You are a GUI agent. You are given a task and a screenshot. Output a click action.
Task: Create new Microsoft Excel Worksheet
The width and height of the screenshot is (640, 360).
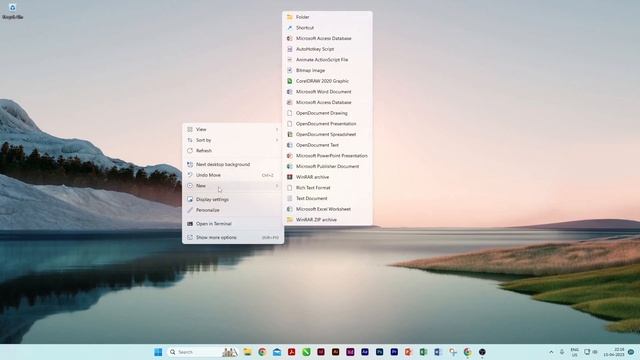[x=327, y=209]
